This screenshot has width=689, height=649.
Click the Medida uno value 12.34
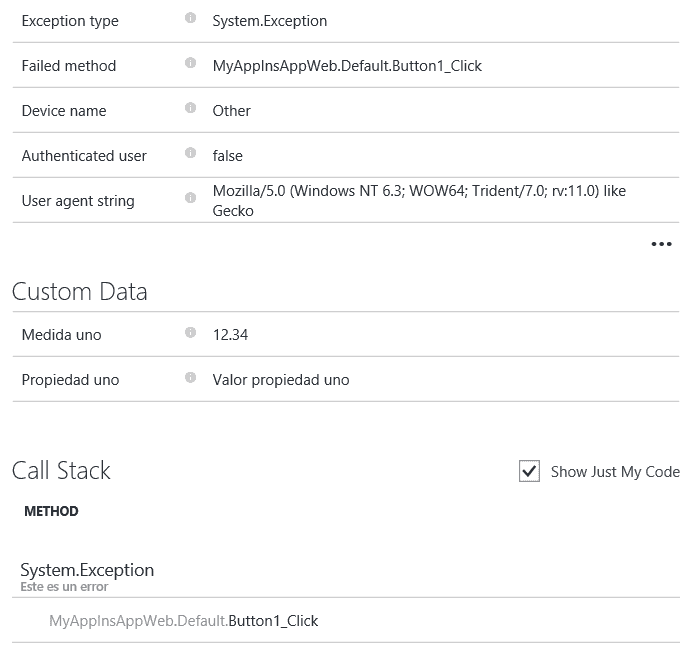pyautogui.click(x=230, y=335)
